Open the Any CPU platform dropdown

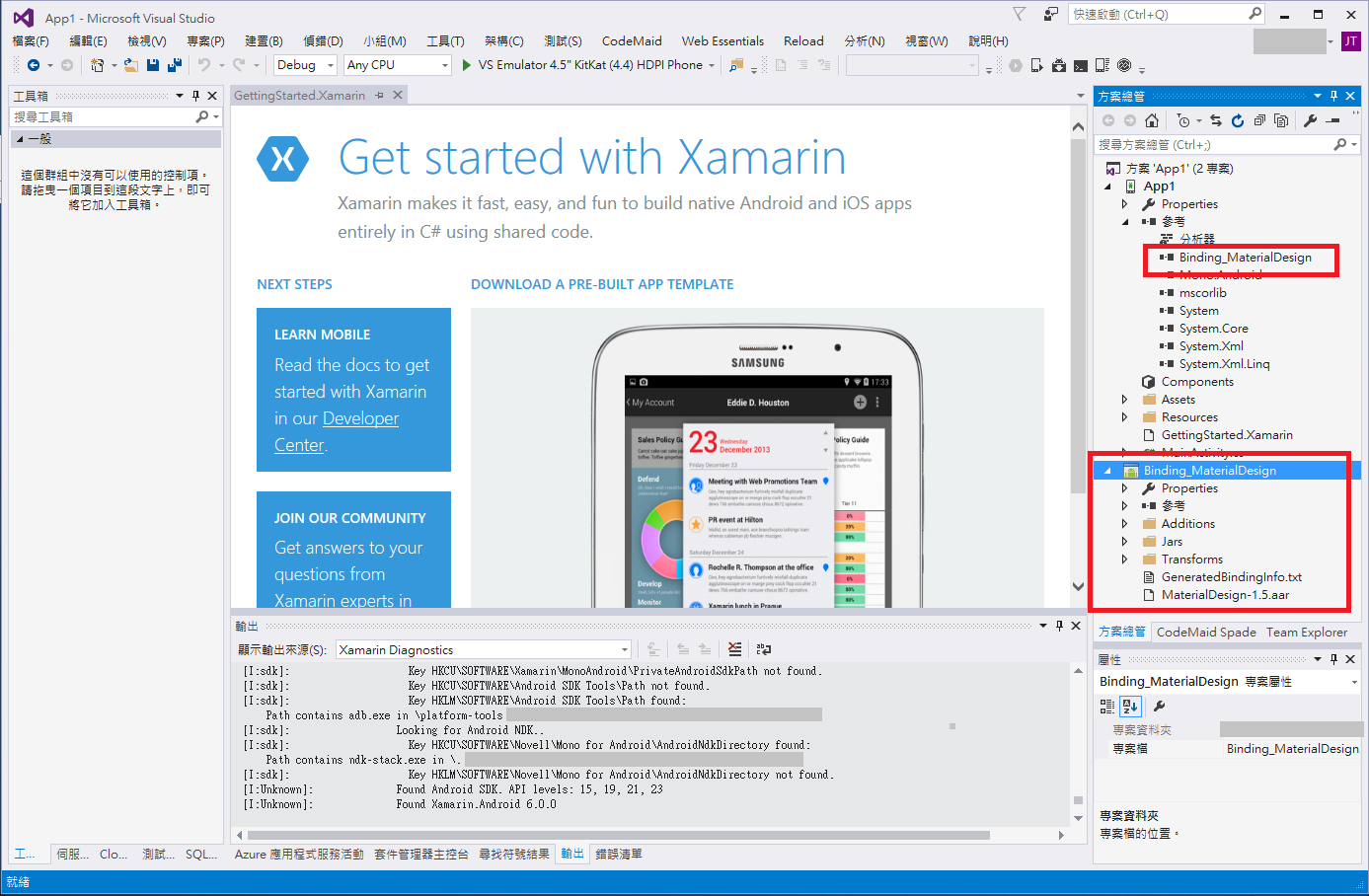point(398,65)
